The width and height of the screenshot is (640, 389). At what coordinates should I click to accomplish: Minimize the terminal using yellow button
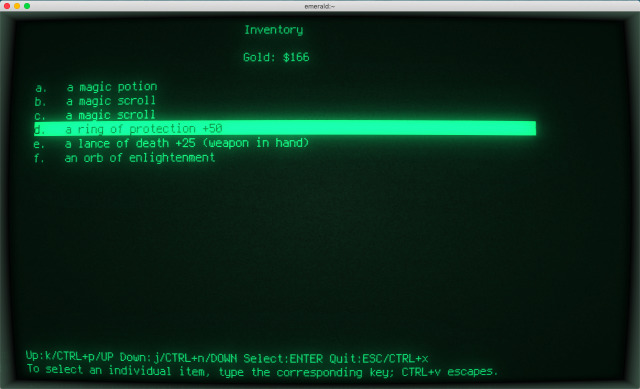click(x=17, y=6)
